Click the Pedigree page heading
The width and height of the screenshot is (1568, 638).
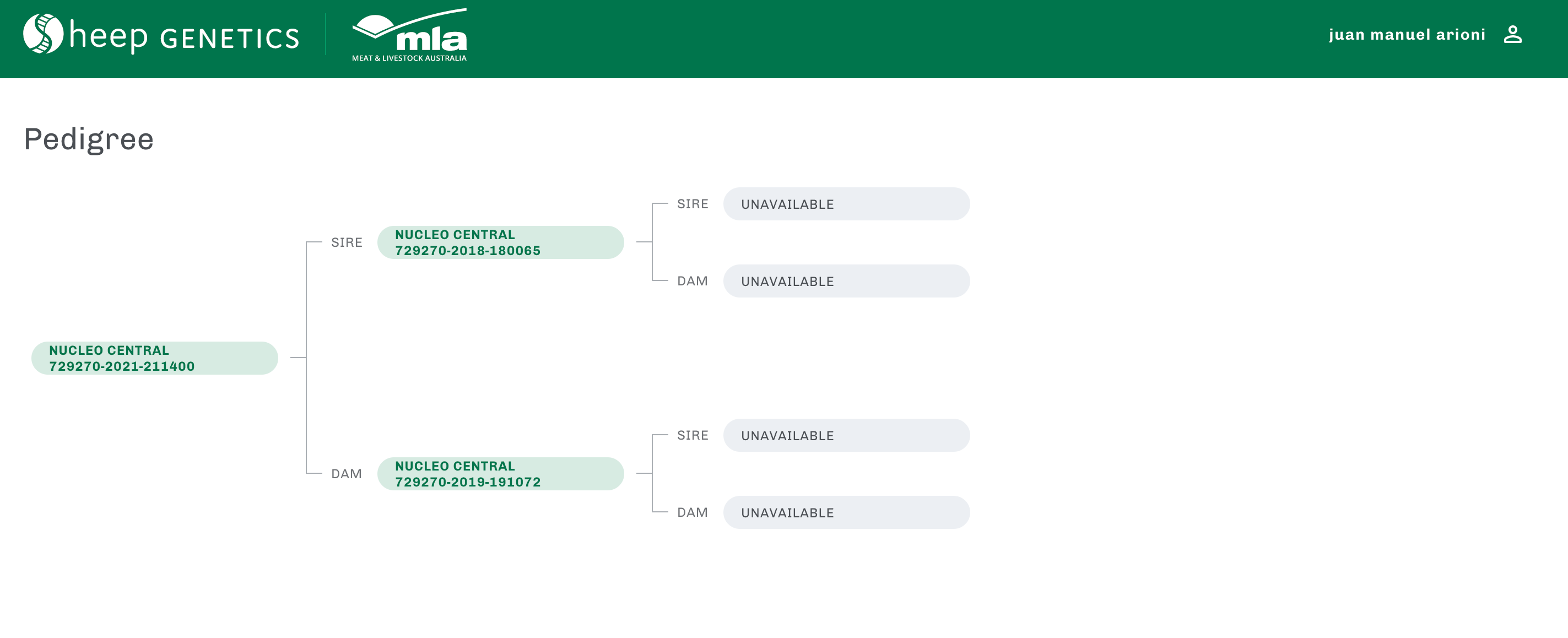(89, 139)
